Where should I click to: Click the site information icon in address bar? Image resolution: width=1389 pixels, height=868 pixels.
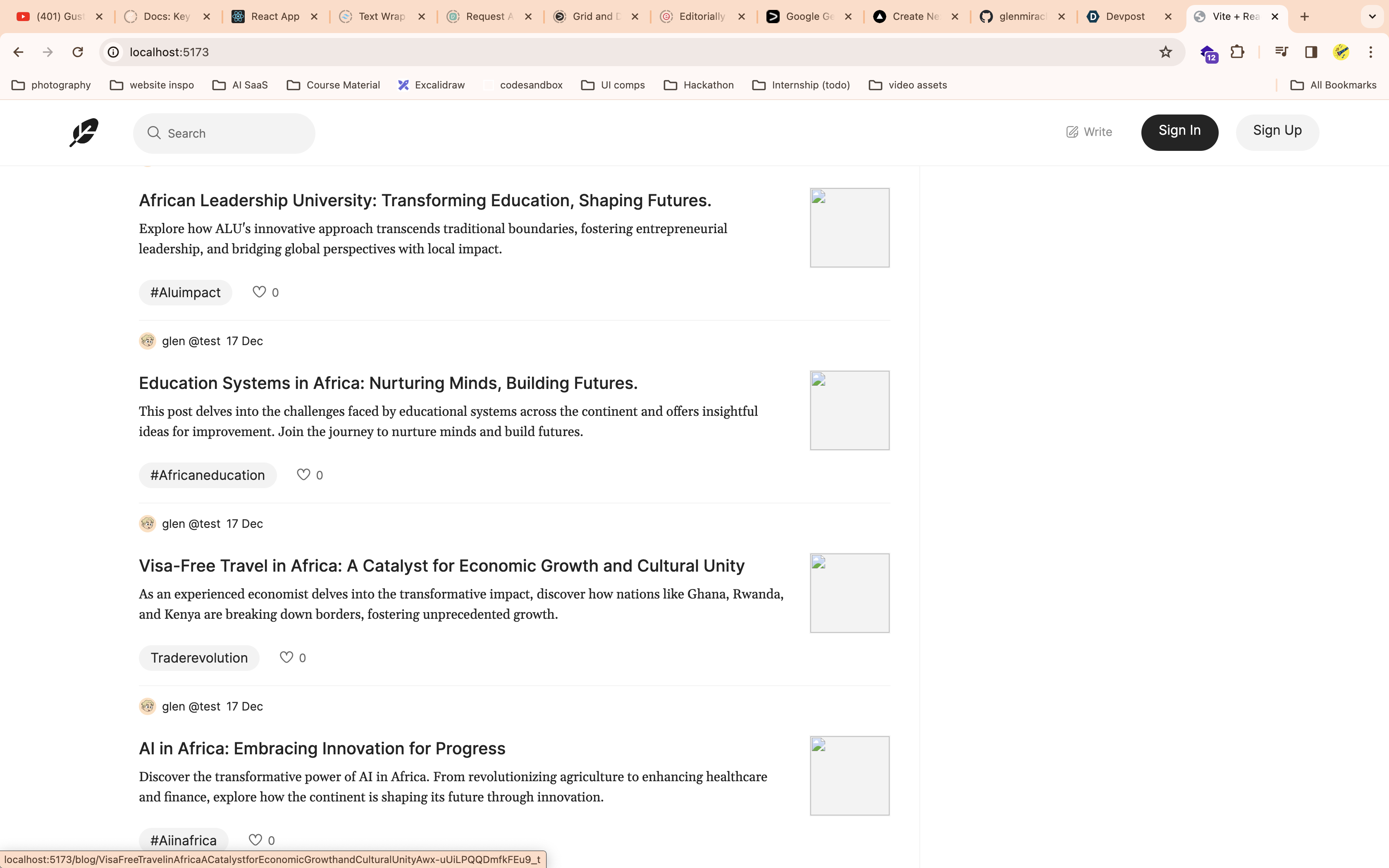(112, 52)
